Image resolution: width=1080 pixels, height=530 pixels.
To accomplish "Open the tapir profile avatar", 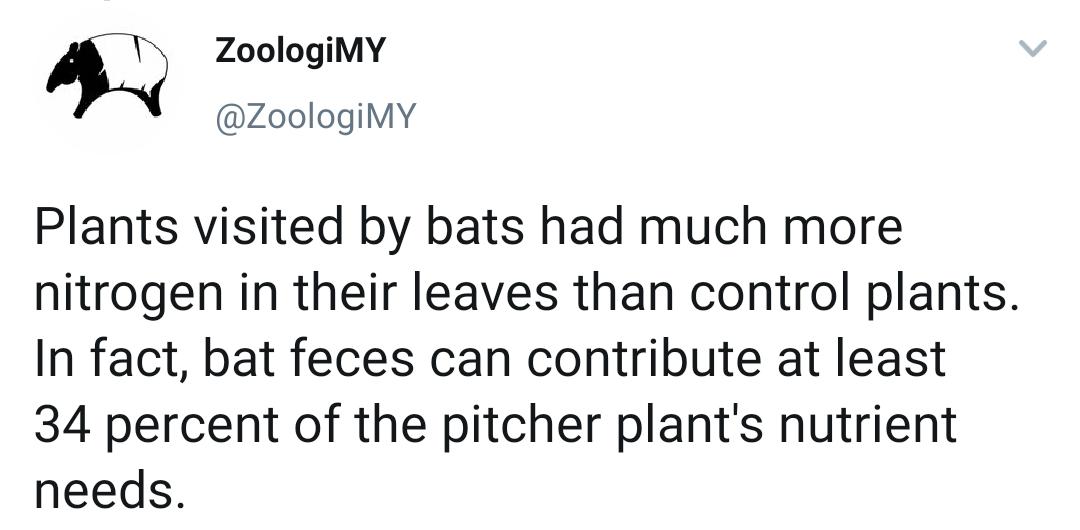I will [107, 76].
